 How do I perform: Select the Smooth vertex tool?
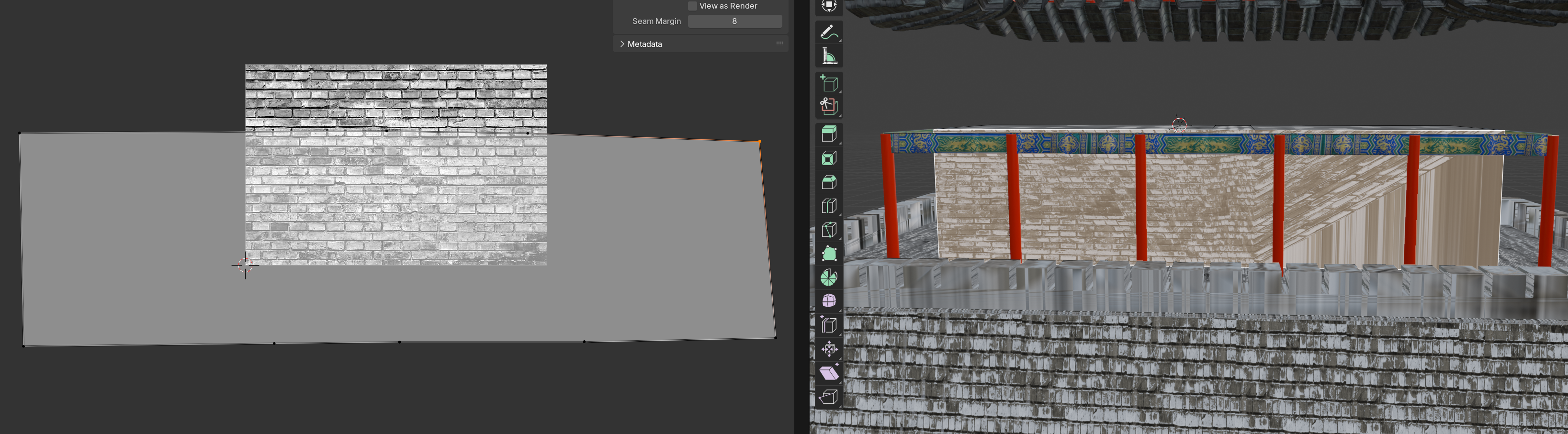pos(829,300)
